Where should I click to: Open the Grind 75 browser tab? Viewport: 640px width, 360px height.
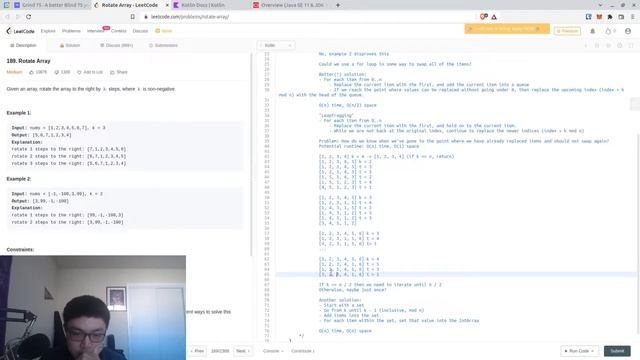pyautogui.click(x=50, y=5)
